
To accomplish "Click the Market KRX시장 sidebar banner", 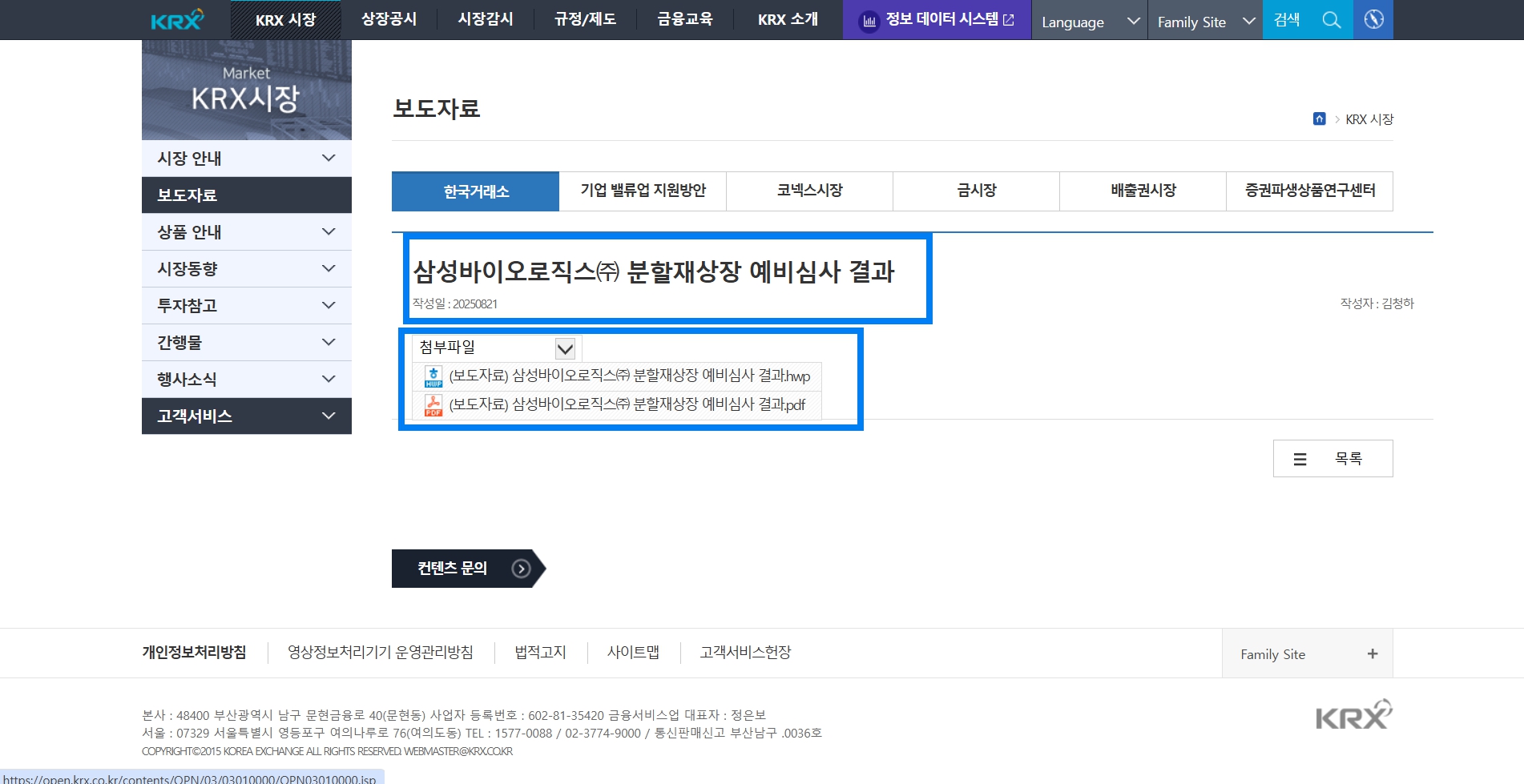I will click(x=247, y=90).
